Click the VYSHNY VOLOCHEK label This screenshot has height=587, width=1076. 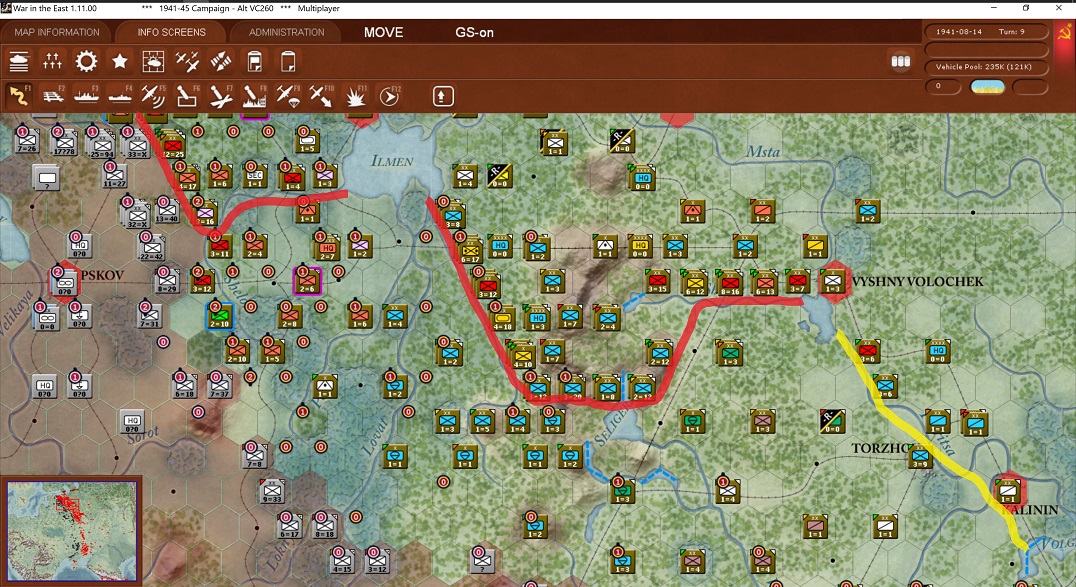917,281
